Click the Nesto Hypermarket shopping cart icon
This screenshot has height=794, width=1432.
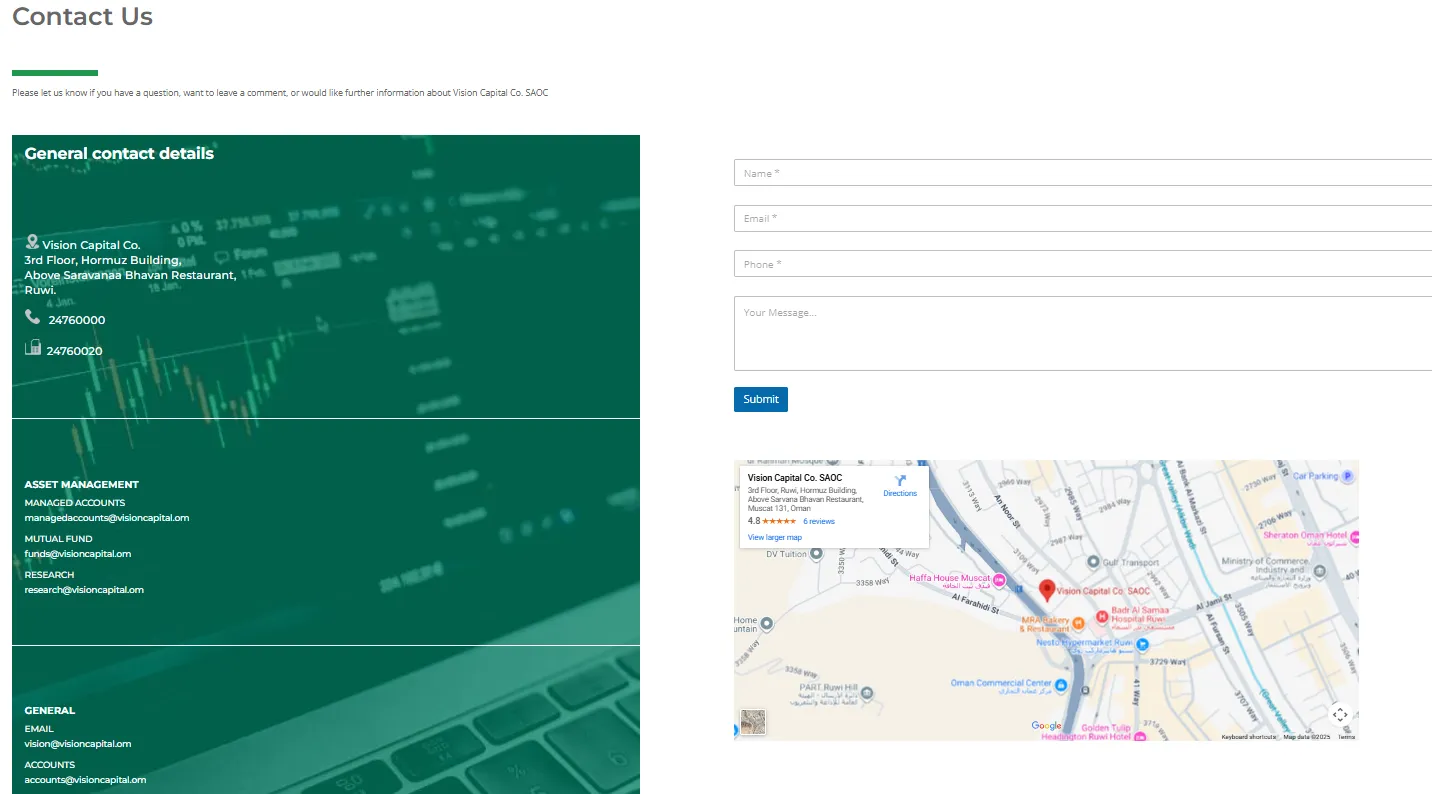point(1142,644)
